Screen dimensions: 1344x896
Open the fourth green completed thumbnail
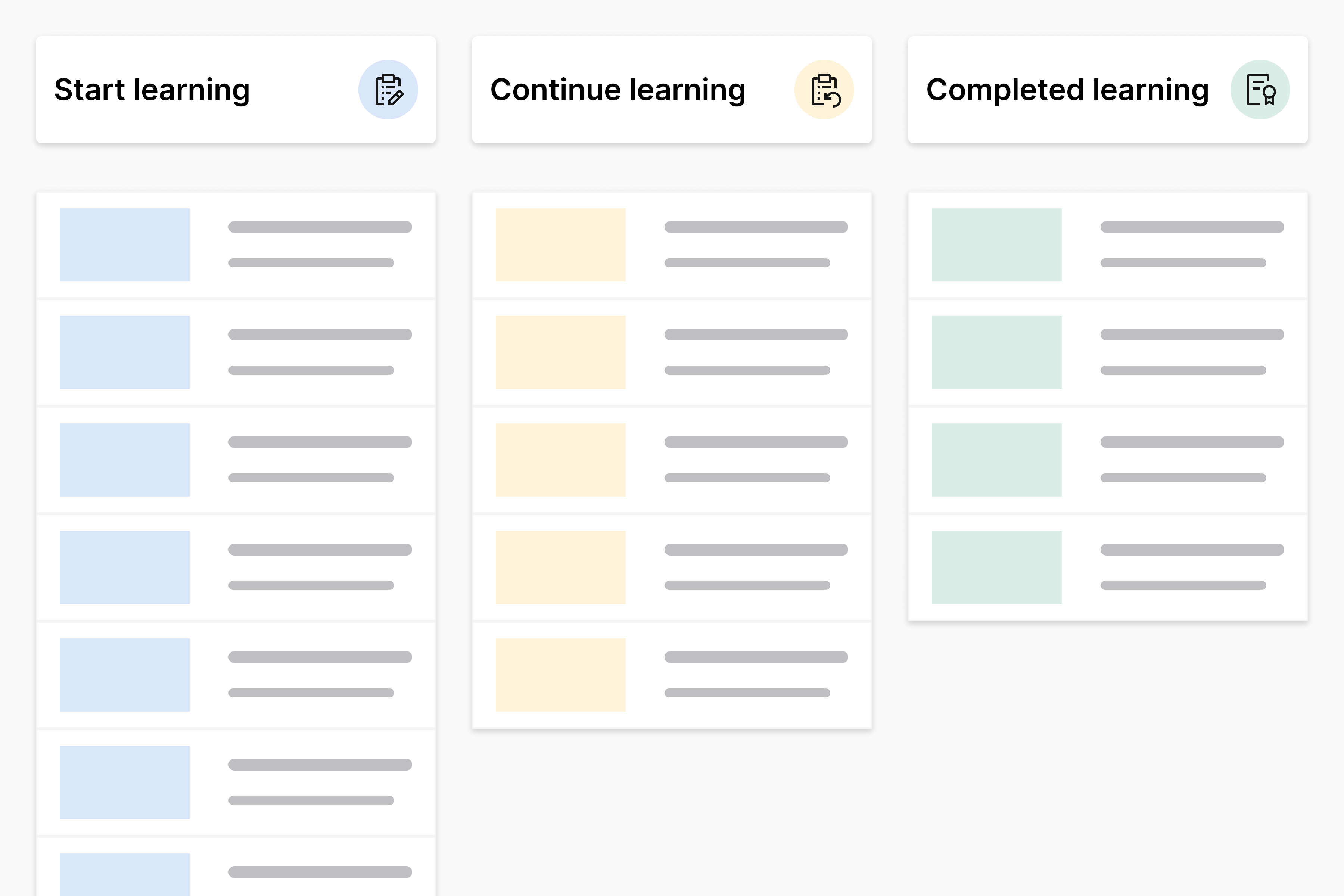point(996,567)
